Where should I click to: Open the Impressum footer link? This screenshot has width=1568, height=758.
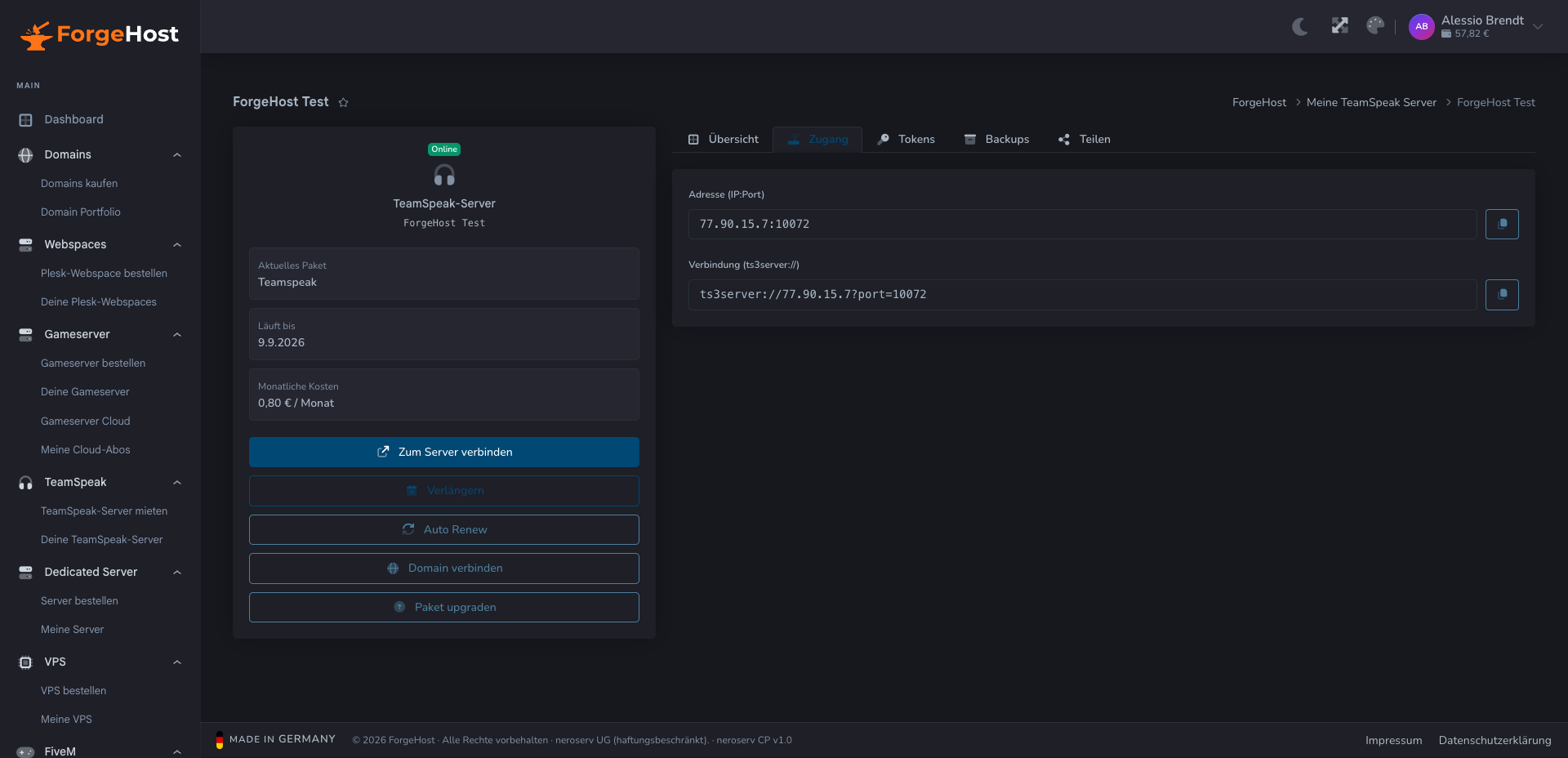[x=1393, y=741]
